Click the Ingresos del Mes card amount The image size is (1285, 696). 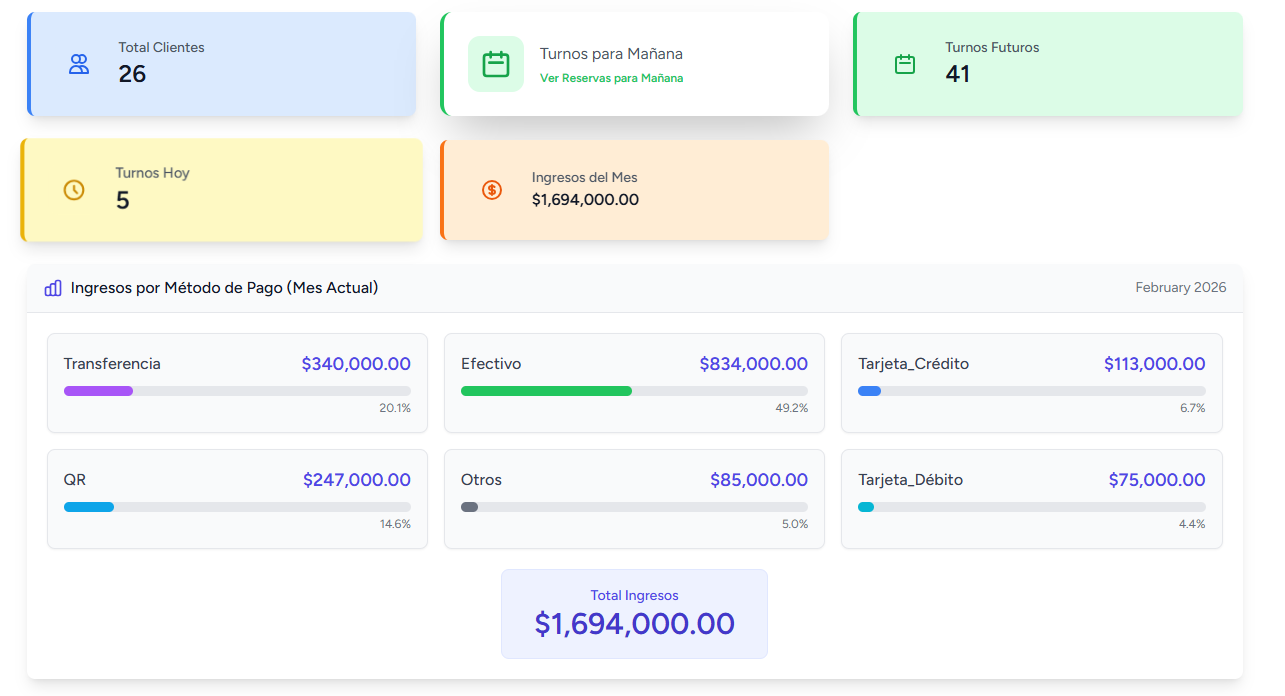tap(585, 200)
